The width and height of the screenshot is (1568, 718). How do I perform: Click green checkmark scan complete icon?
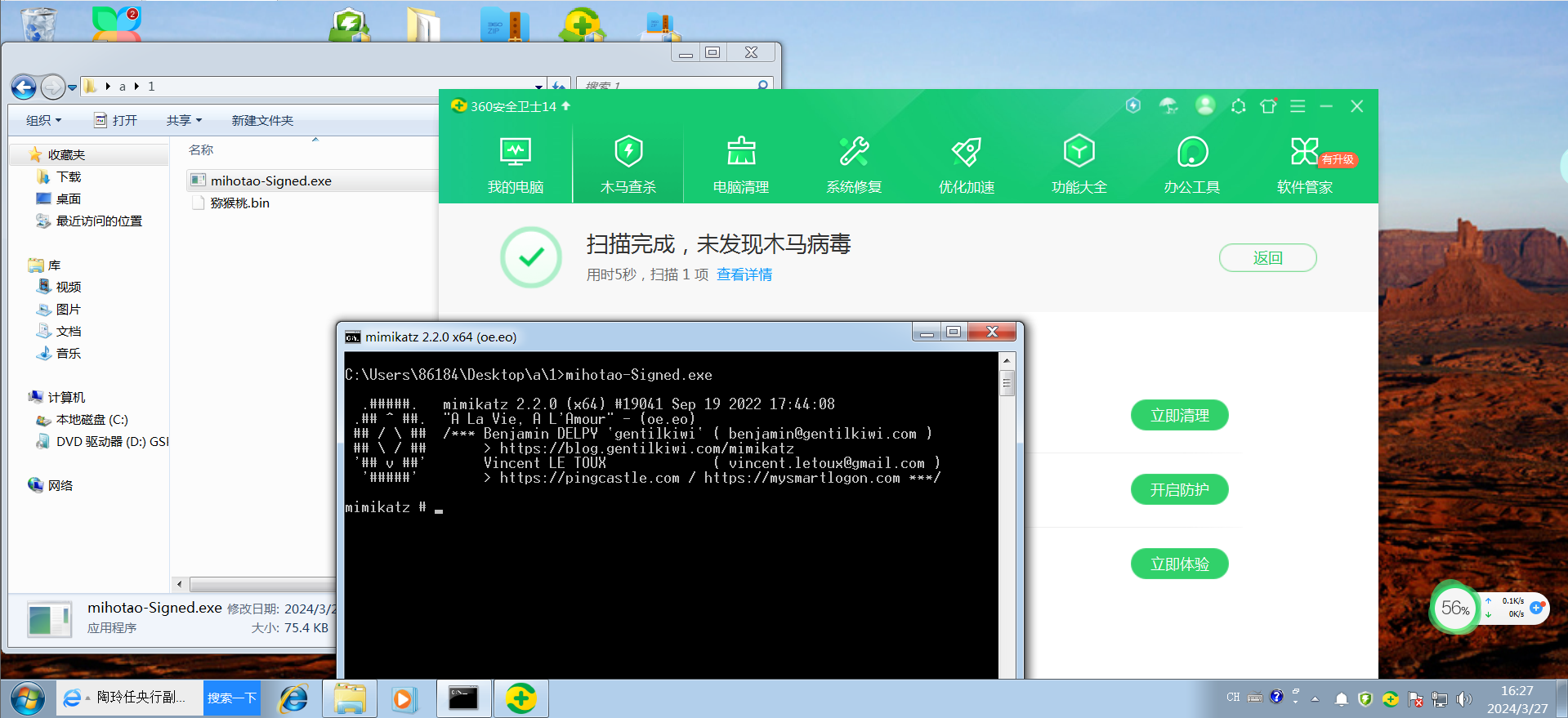531,257
